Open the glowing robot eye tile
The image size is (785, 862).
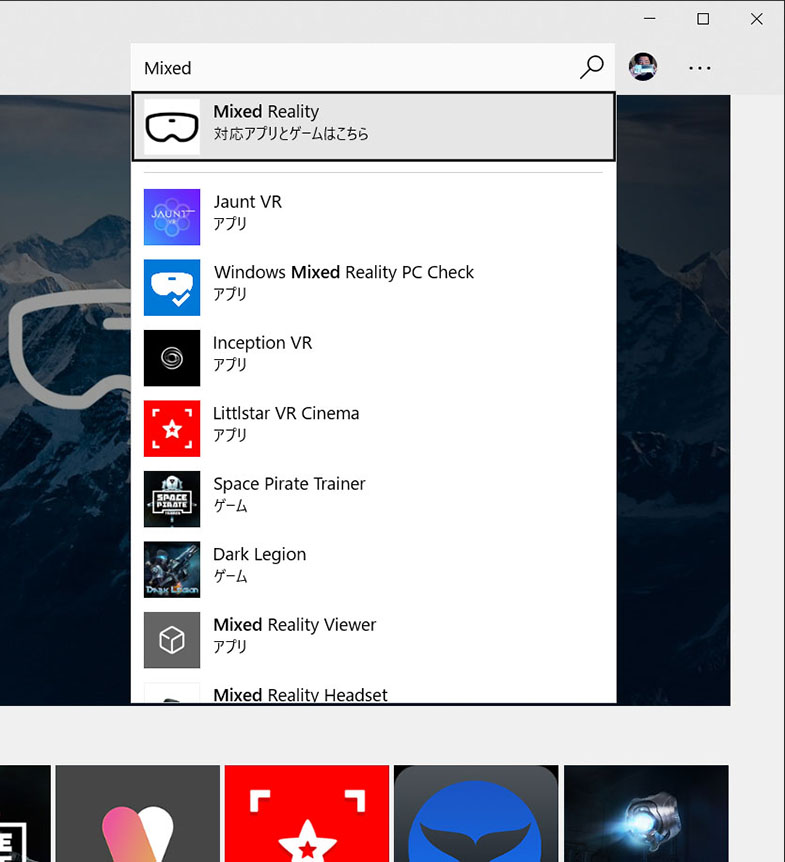[x=646, y=813]
